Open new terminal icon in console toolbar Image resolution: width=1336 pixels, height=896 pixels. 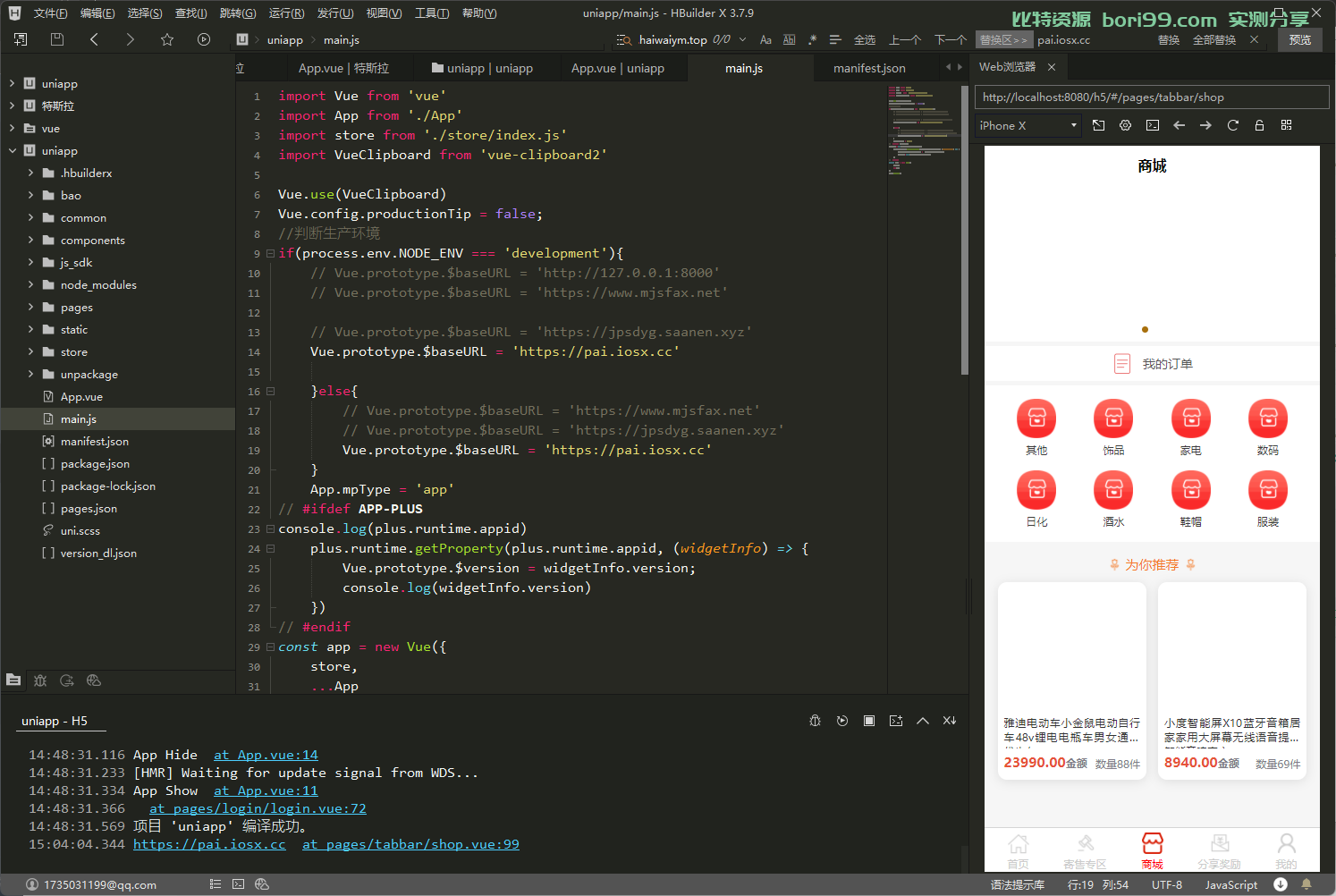(x=896, y=721)
